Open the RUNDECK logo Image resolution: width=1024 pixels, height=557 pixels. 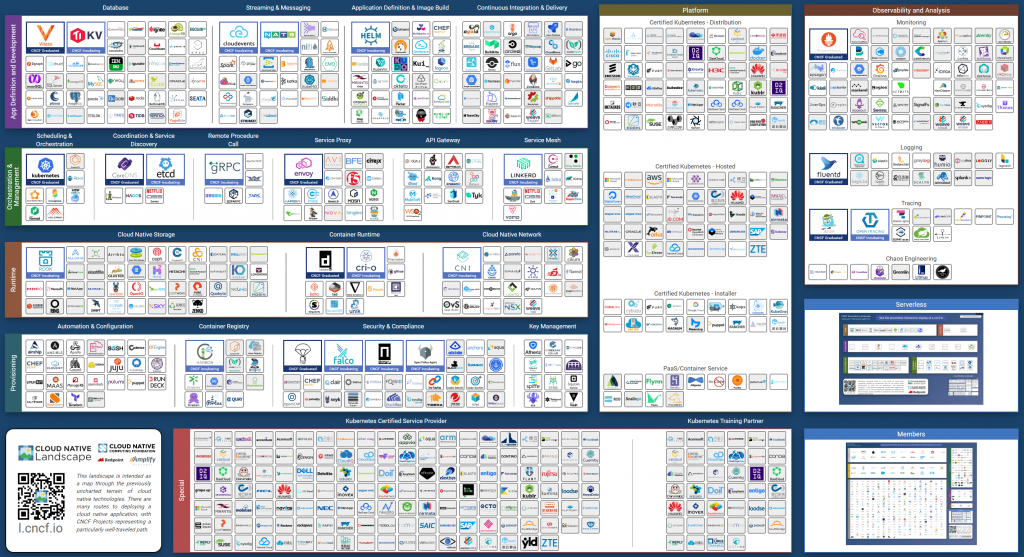[157, 383]
